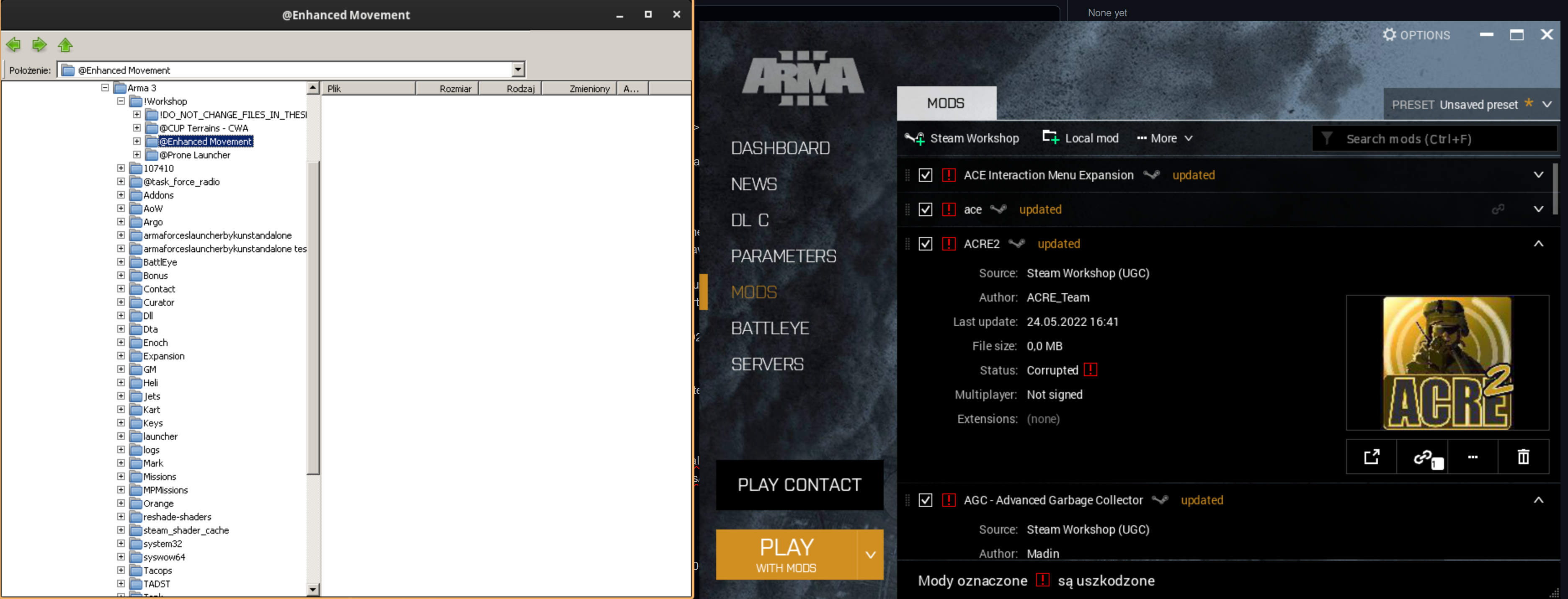This screenshot has width=1568, height=599.
Task: Expand the @Prone Launcher tree folder
Action: (137, 155)
